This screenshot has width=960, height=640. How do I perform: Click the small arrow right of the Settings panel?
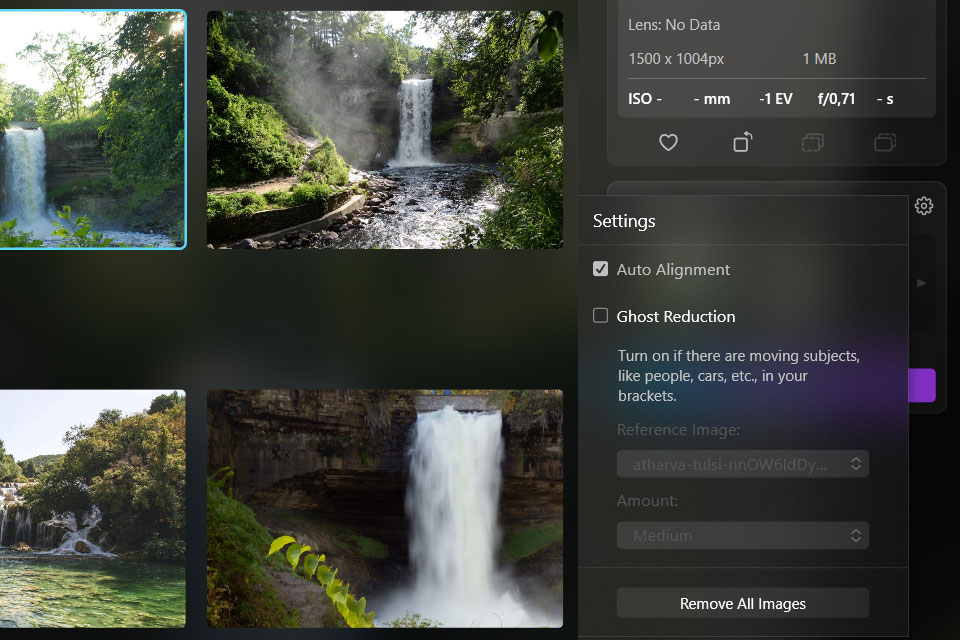tap(921, 283)
